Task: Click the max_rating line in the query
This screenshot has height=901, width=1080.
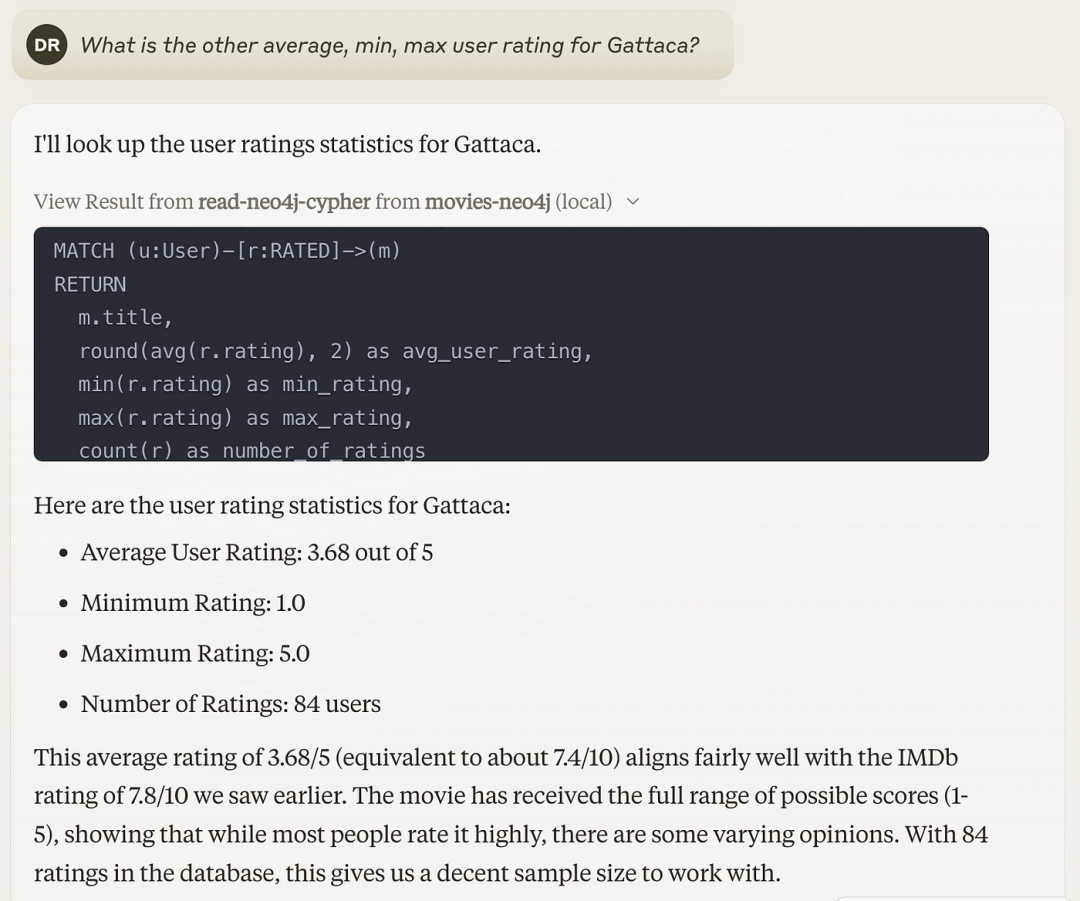Action: [x=245, y=418]
